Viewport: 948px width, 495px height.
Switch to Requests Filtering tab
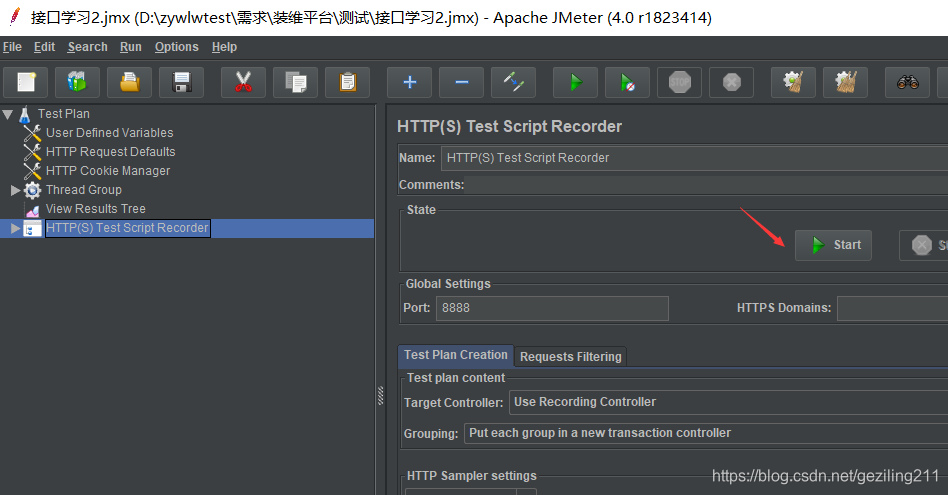[x=571, y=357]
